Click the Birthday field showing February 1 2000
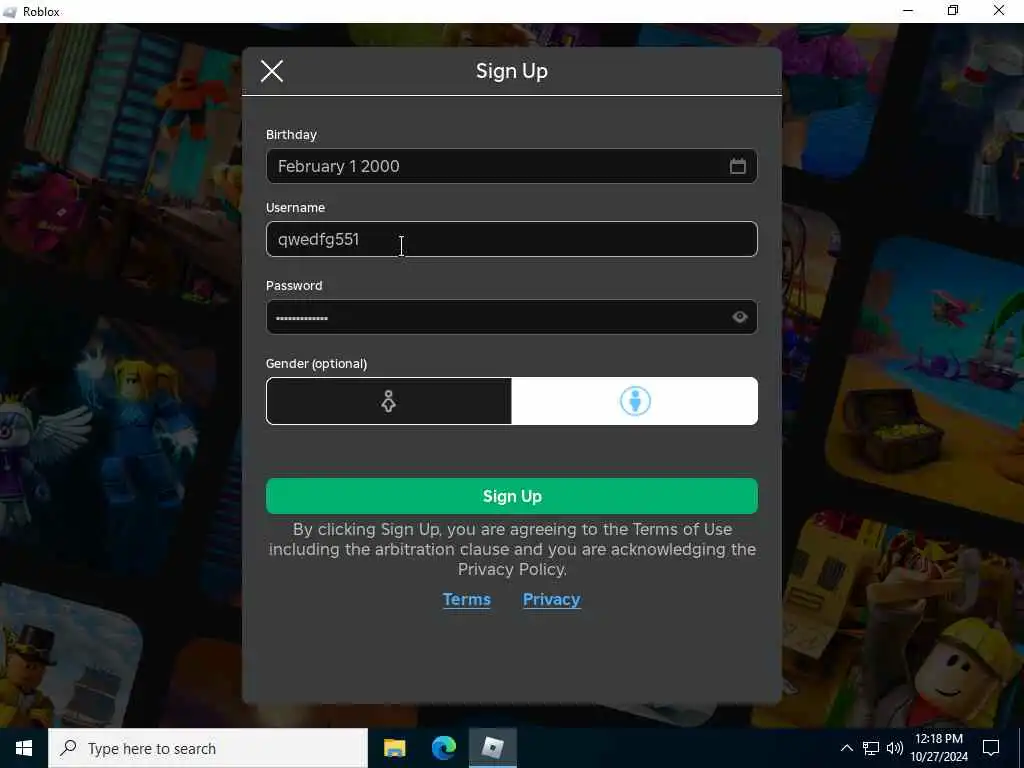 coord(511,166)
